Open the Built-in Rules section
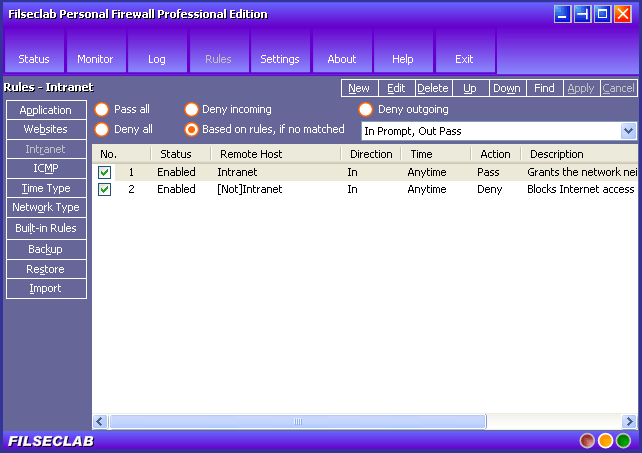This screenshot has height=453, width=642. (x=45, y=228)
